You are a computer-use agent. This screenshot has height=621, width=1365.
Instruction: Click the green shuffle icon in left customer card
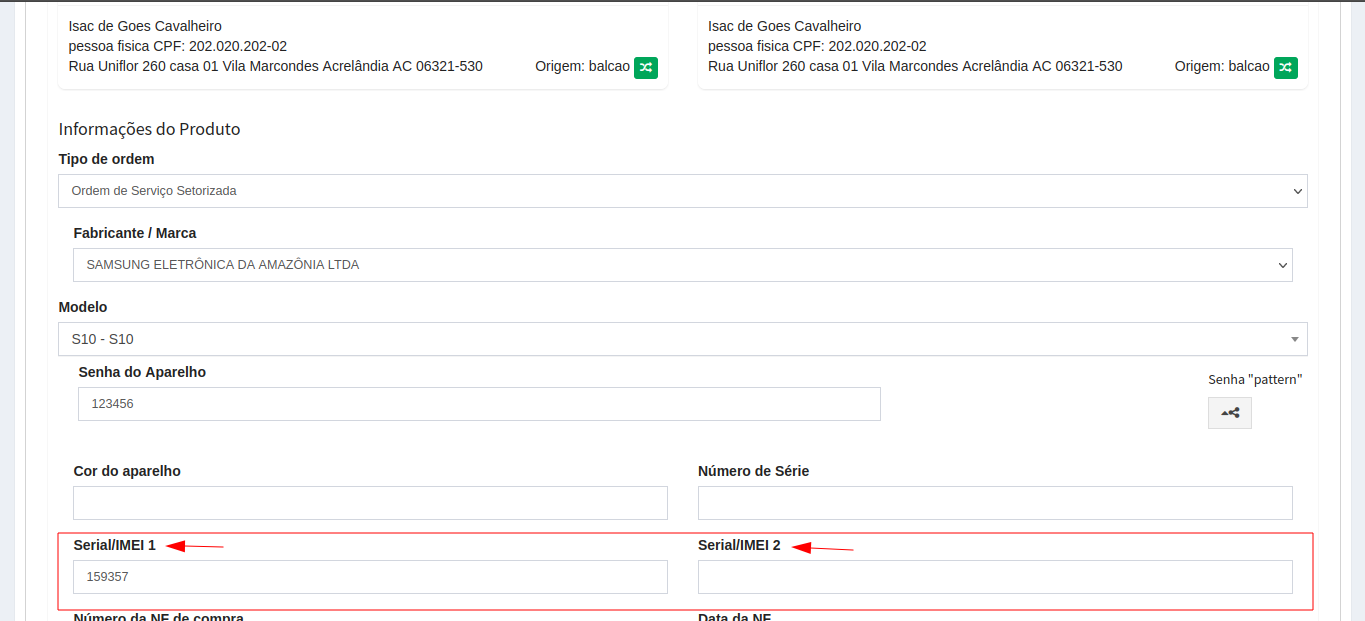coord(646,67)
